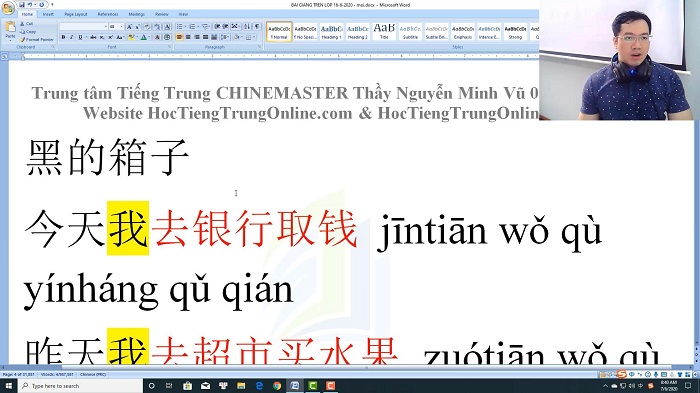Screen dimensions: 700x393
Task: Toggle Bold formatting
Action: point(63,37)
